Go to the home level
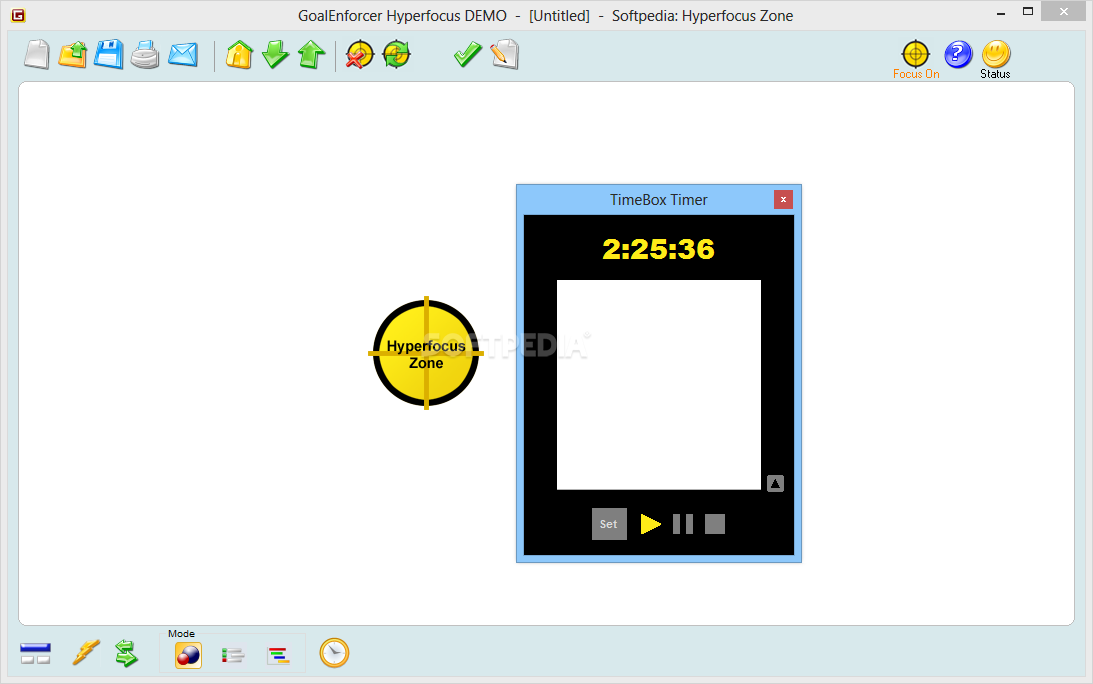 coord(239,54)
